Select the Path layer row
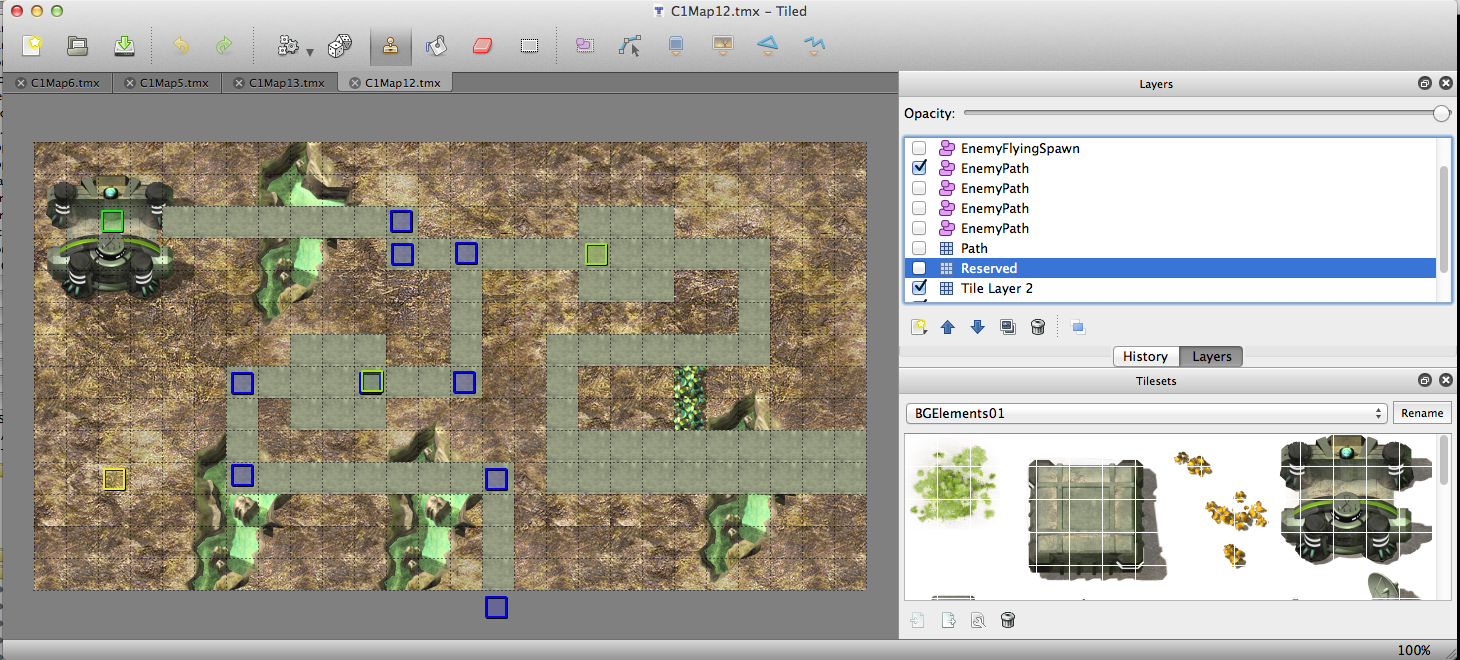The image size is (1460, 660). click(1170, 248)
